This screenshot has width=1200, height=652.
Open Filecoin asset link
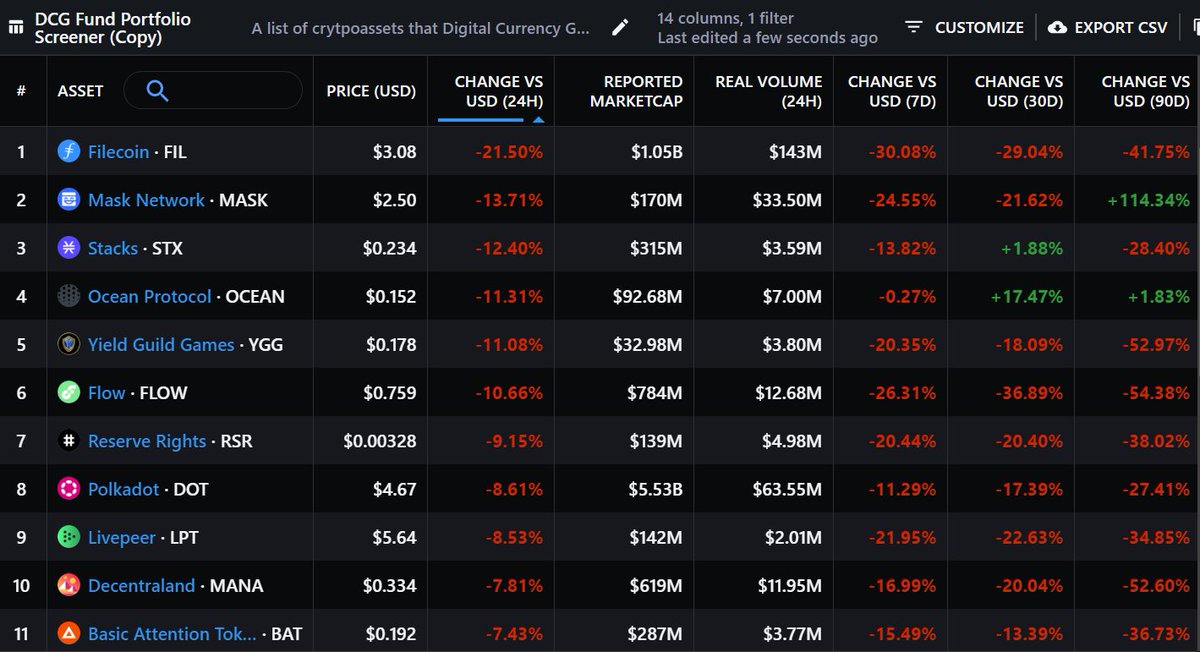(x=118, y=152)
